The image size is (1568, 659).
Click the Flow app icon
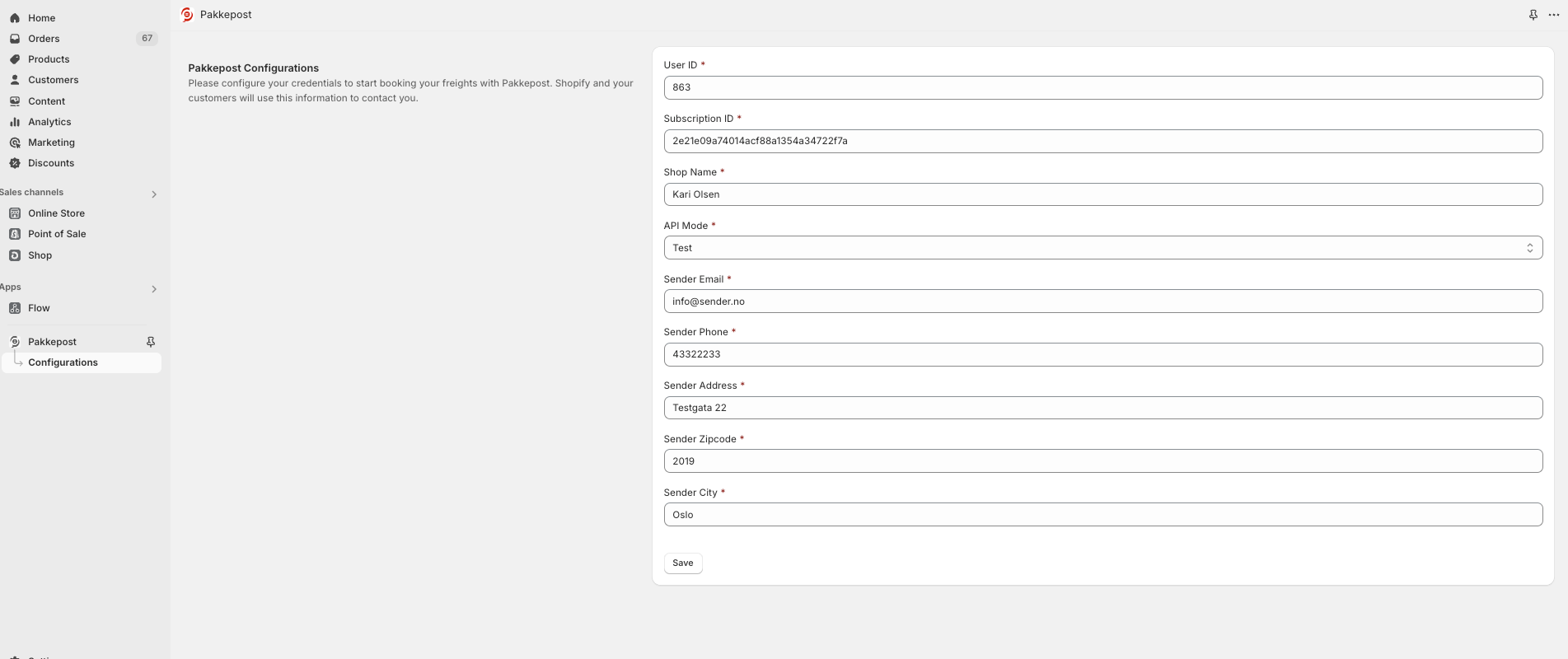15,308
